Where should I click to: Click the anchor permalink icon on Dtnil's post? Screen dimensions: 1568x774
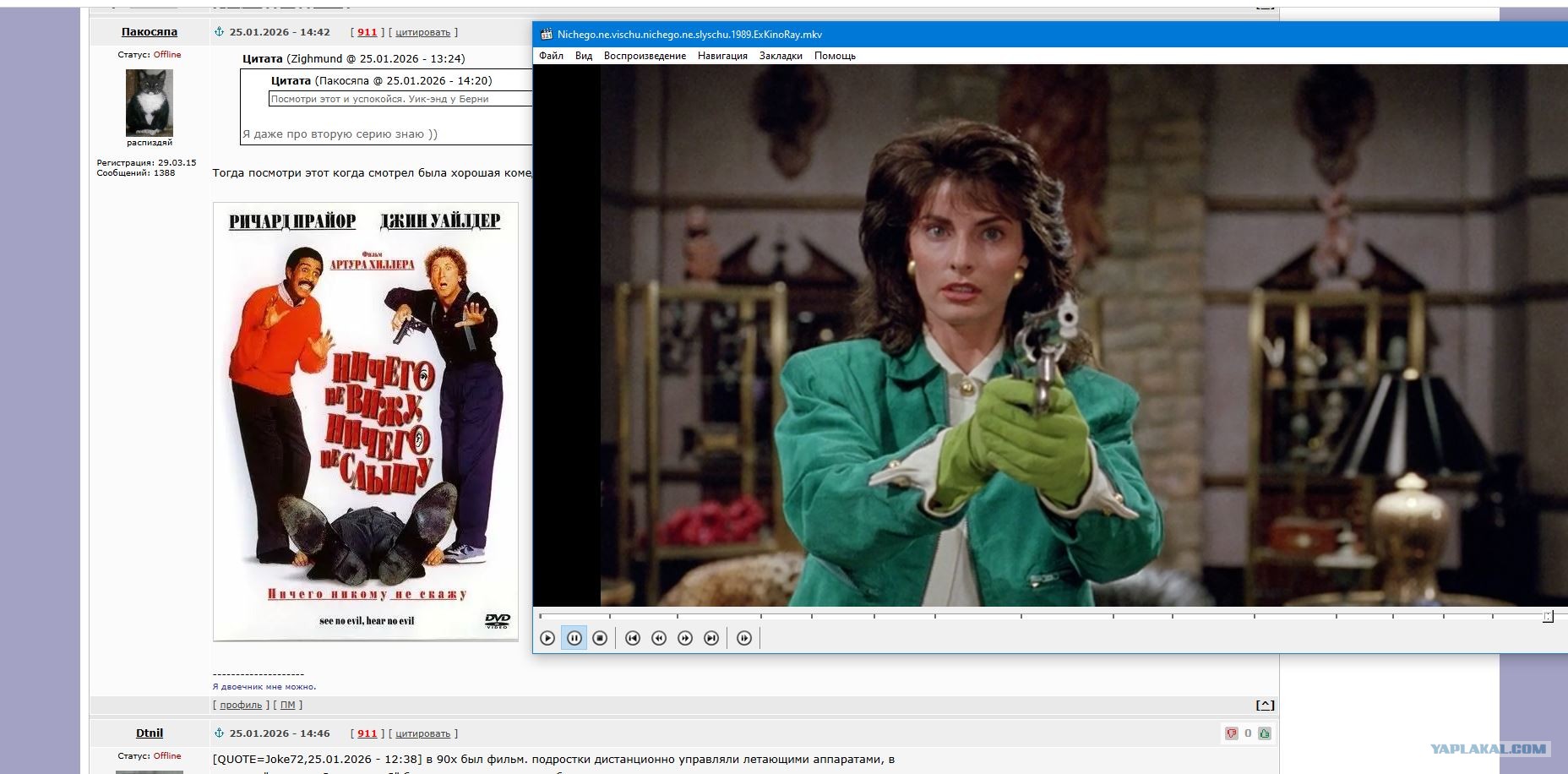pyautogui.click(x=219, y=733)
